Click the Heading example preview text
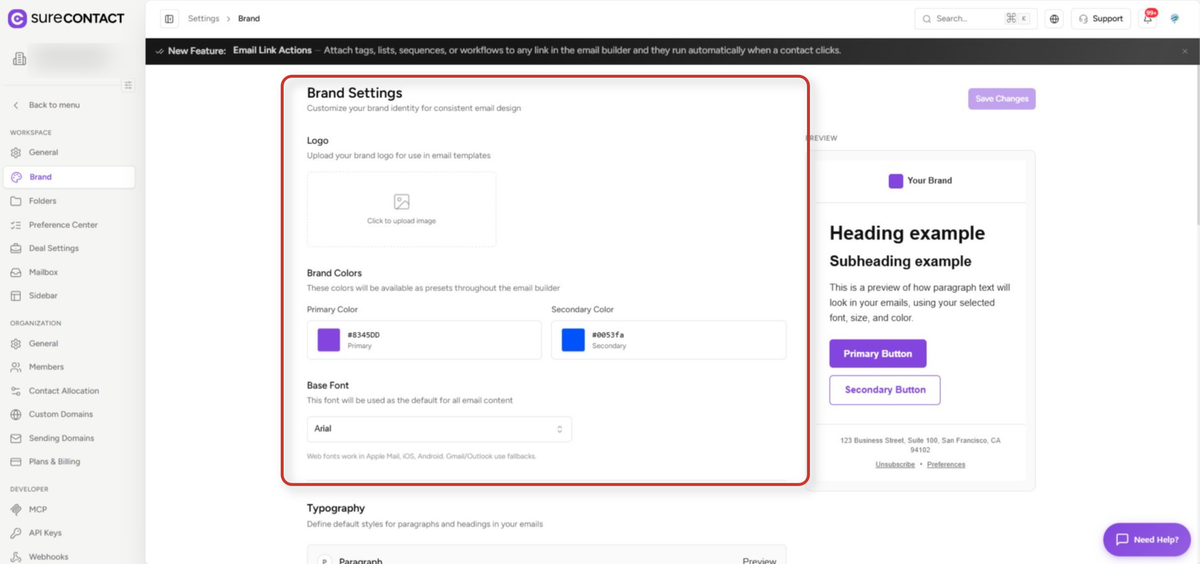The width and height of the screenshot is (1200, 564). [x=907, y=234]
